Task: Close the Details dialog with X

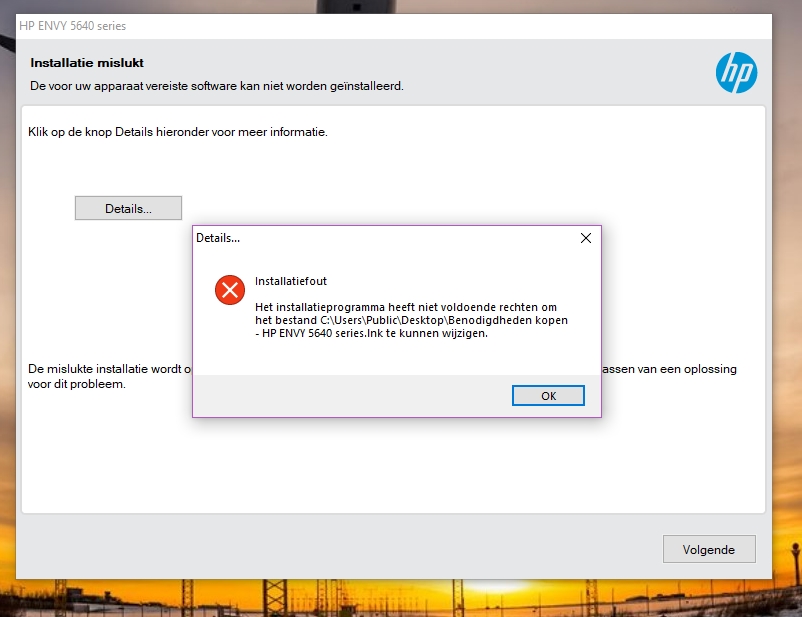Action: pos(586,238)
